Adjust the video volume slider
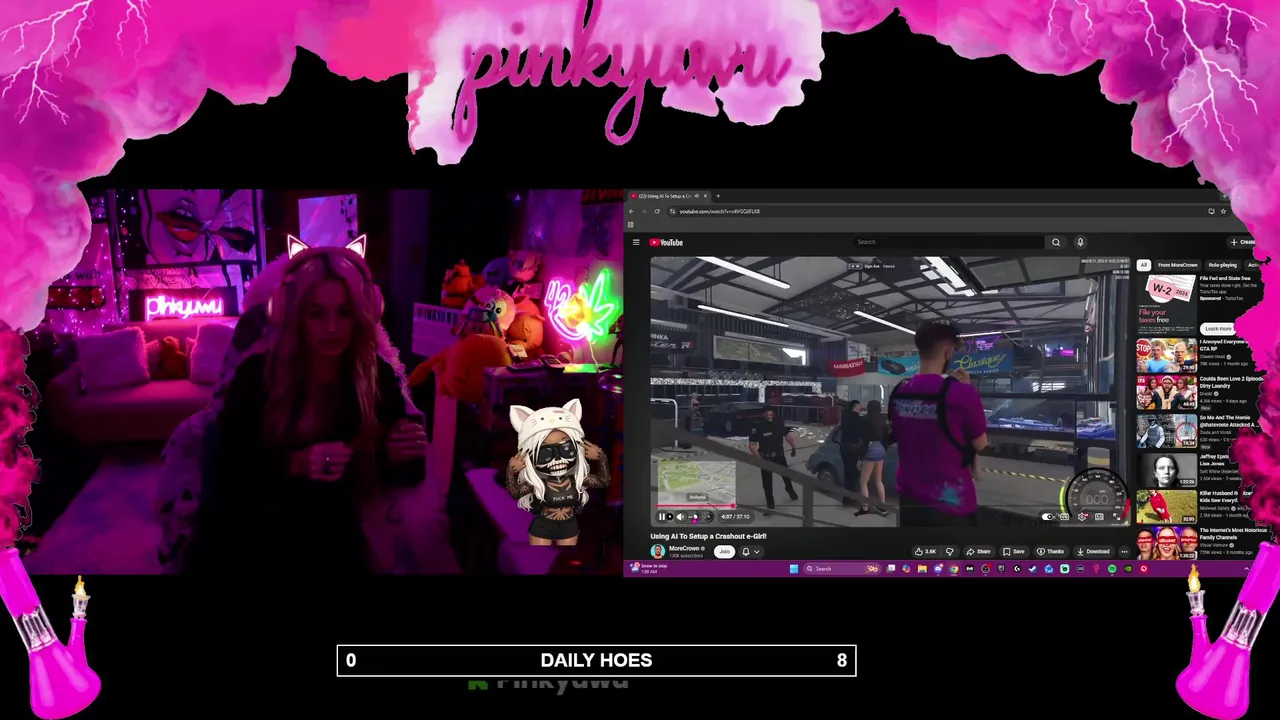 [695, 517]
